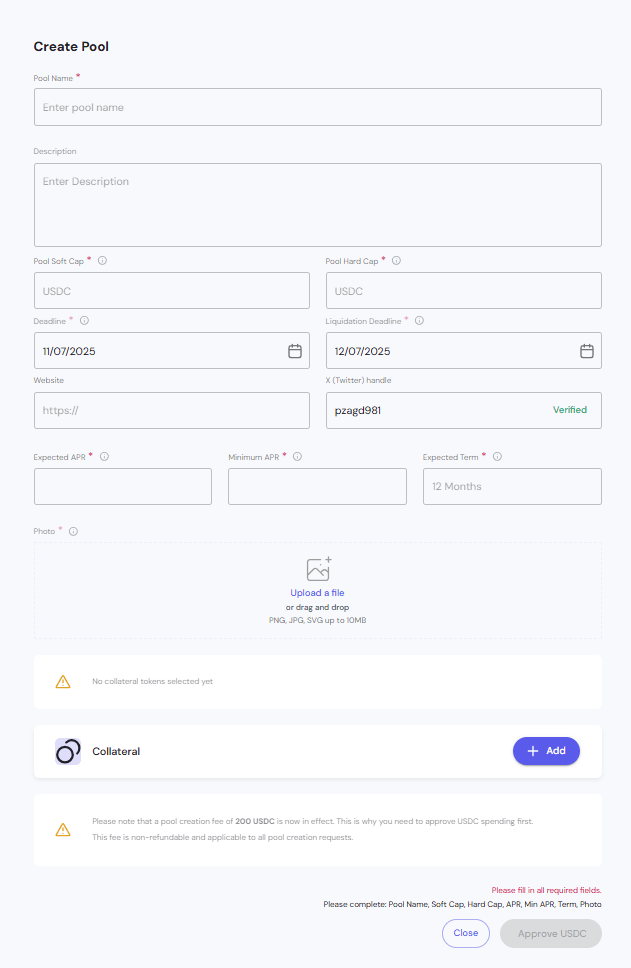
Task: Click the Minimum APR info icon
Action: [298, 456]
